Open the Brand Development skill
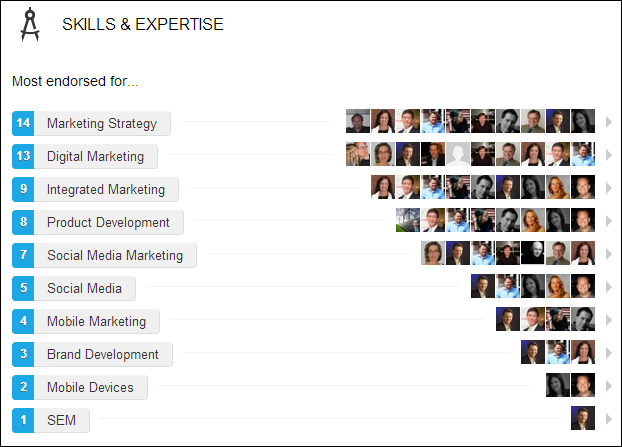The image size is (622, 447). (103, 354)
